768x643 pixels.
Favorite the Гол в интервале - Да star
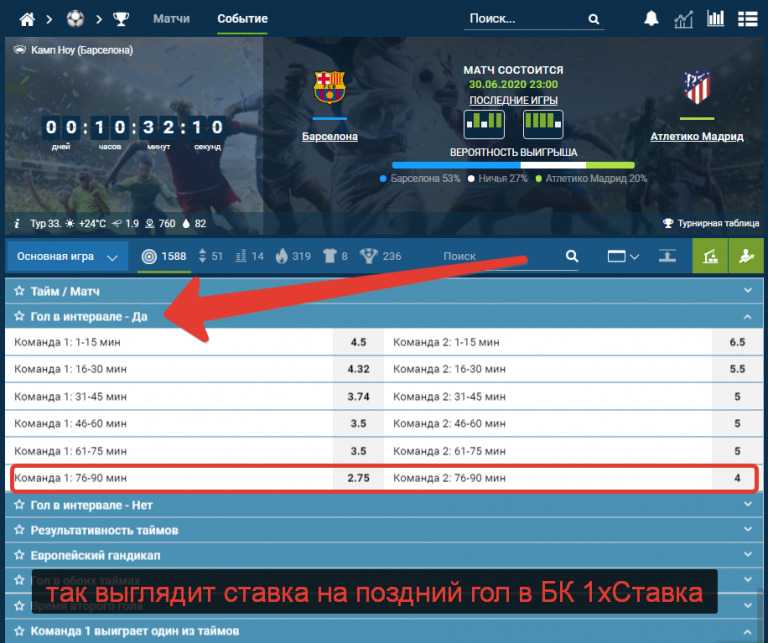pyautogui.click(x=19, y=316)
